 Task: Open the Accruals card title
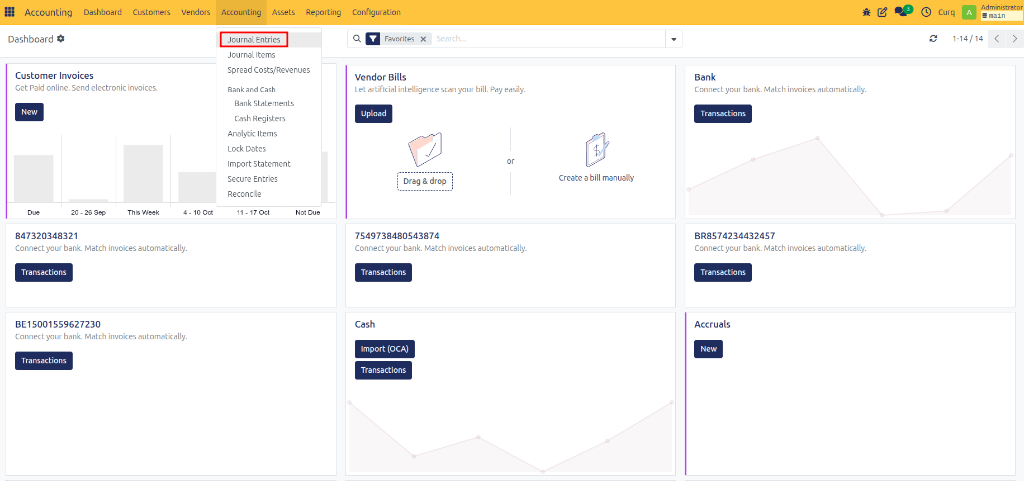712,324
